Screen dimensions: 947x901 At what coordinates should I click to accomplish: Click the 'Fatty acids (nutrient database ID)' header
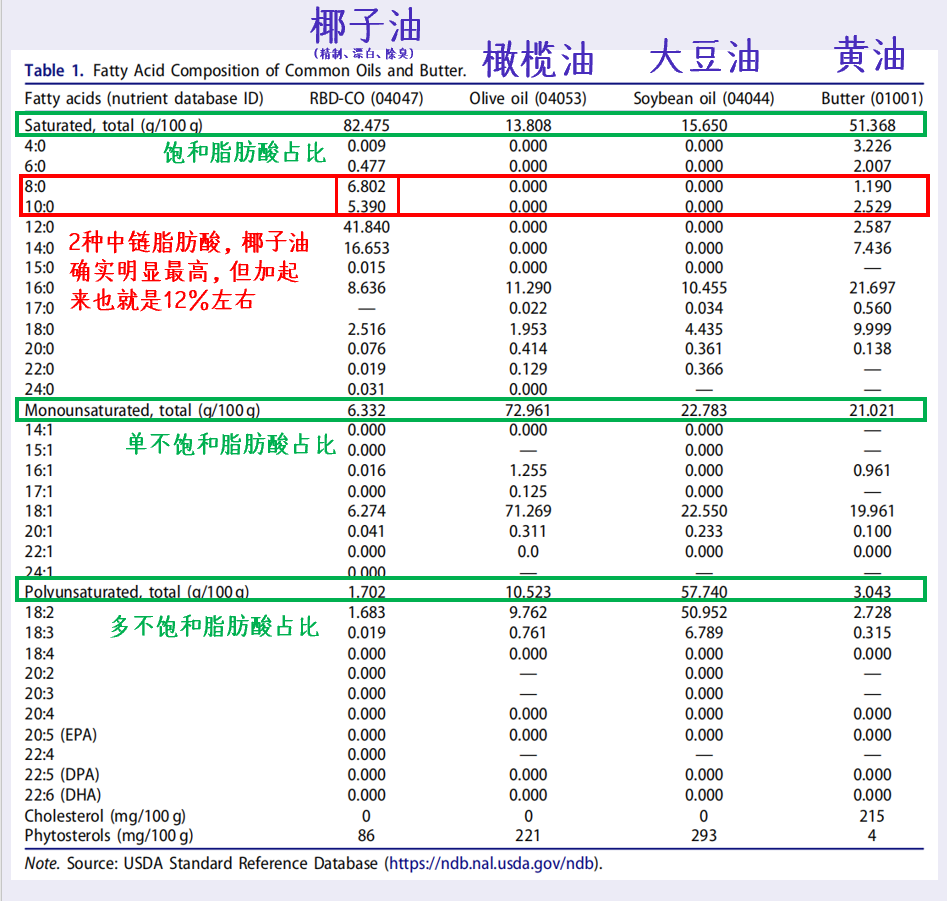(x=144, y=98)
